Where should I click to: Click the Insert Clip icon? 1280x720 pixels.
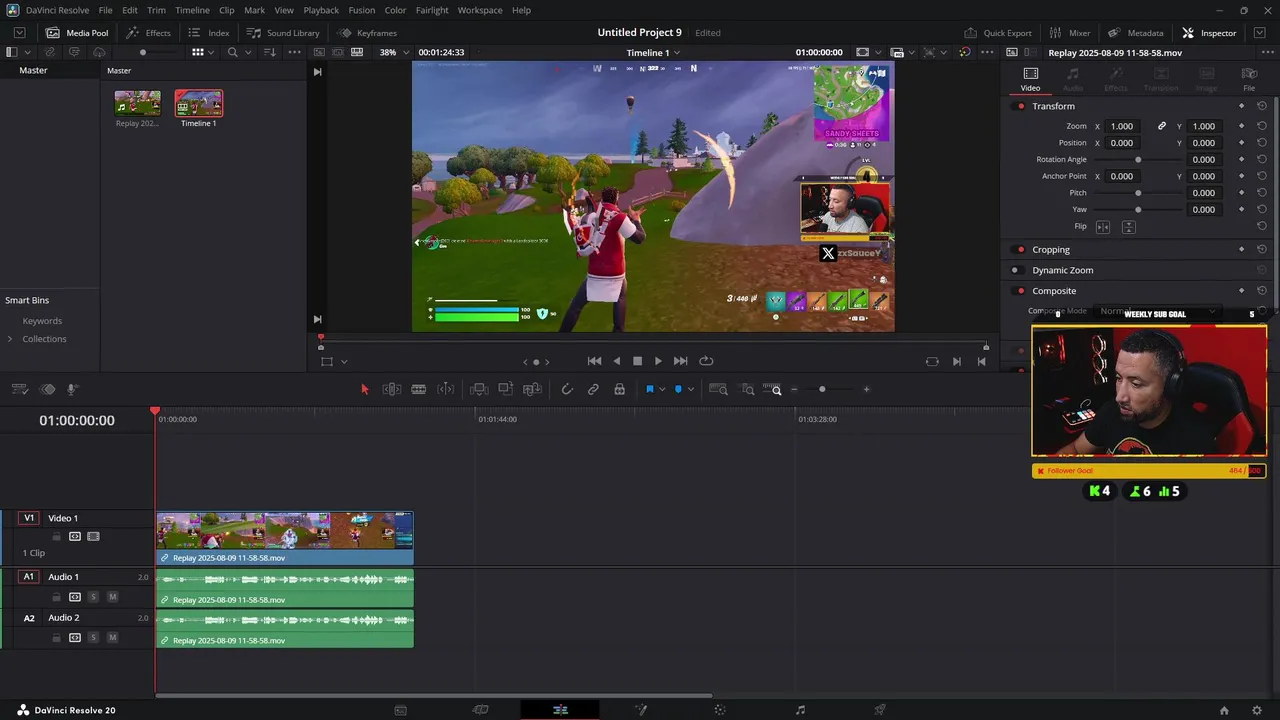(x=479, y=389)
